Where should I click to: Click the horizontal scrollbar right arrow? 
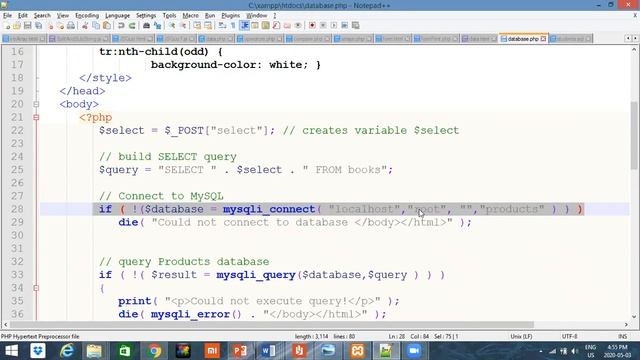626,324
